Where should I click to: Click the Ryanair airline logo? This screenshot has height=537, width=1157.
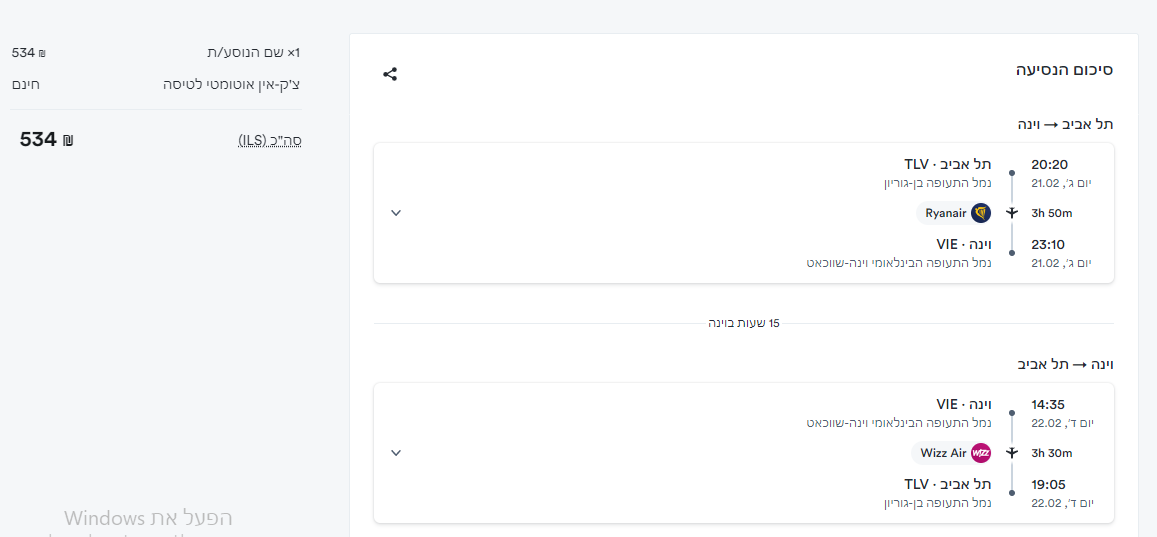(981, 213)
